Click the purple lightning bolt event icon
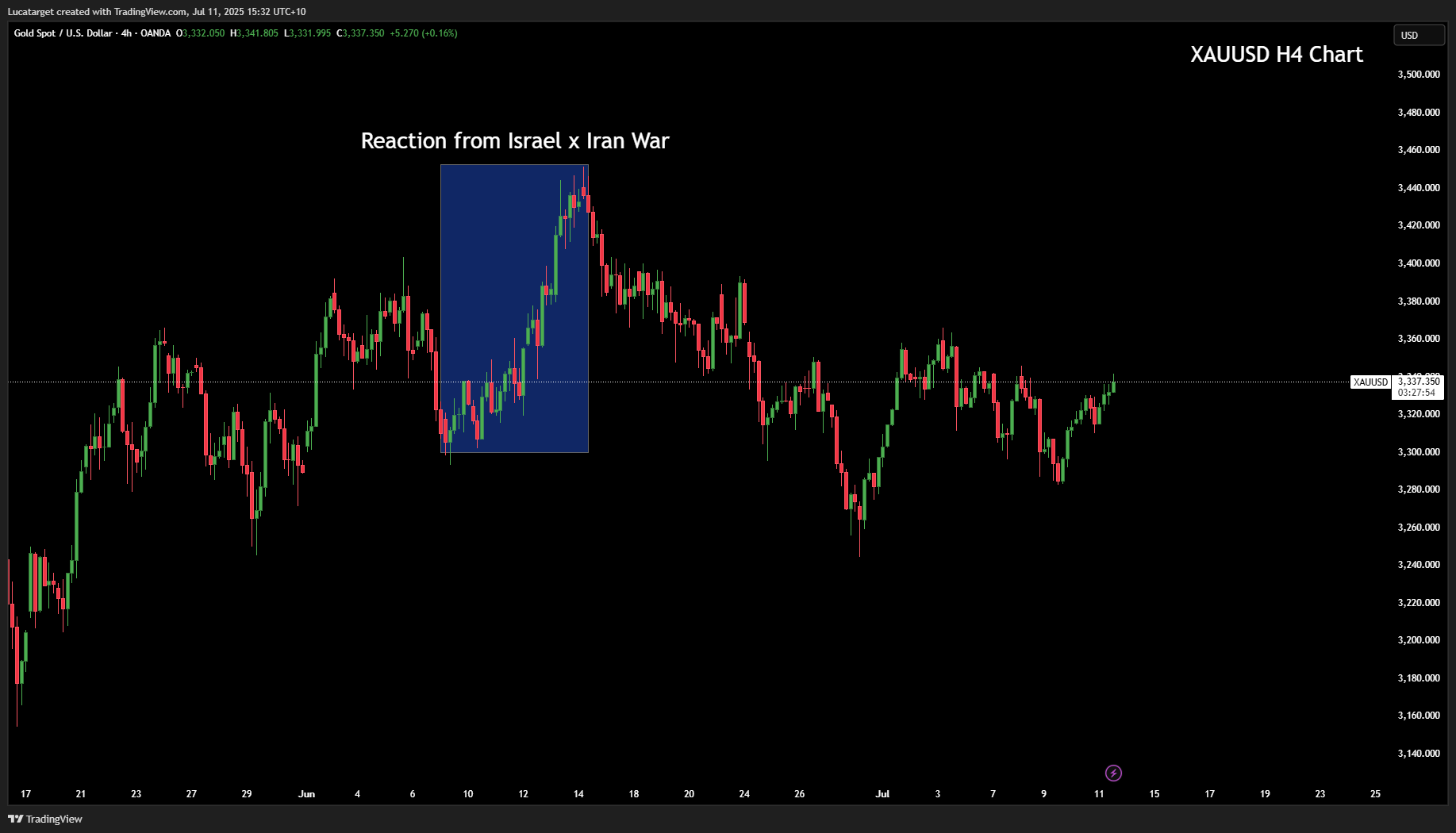Viewport: 1456px width, 833px height. (x=1113, y=773)
